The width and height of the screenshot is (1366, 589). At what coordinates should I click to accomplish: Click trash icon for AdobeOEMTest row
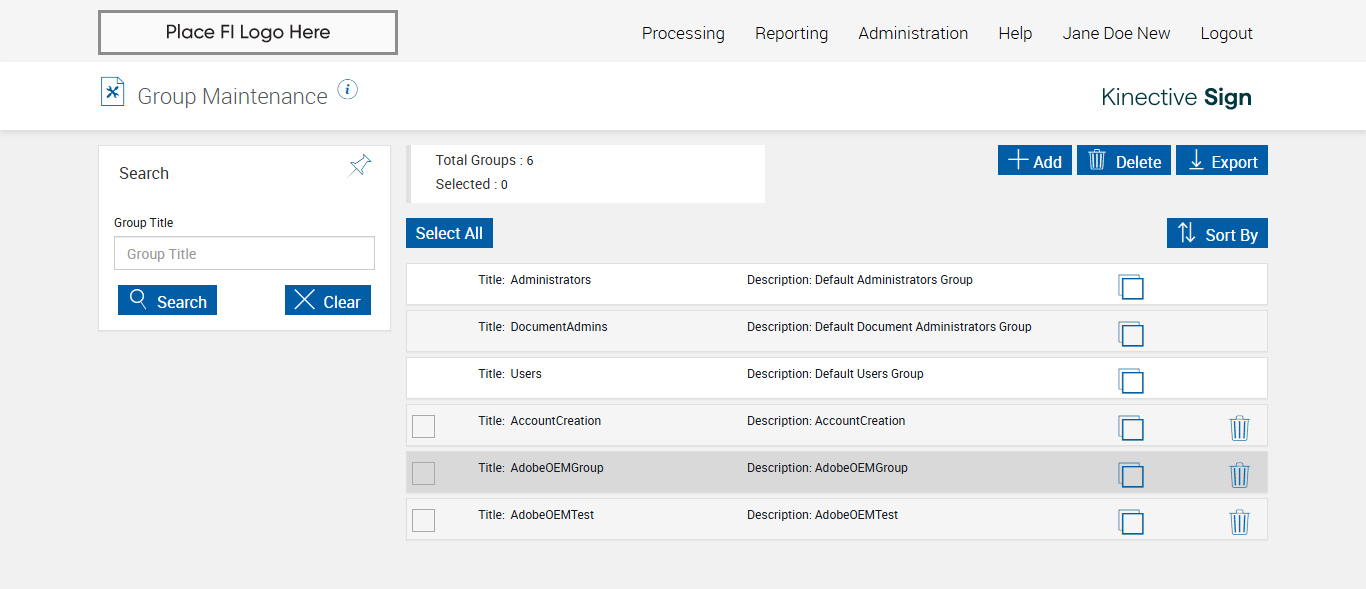click(1239, 522)
